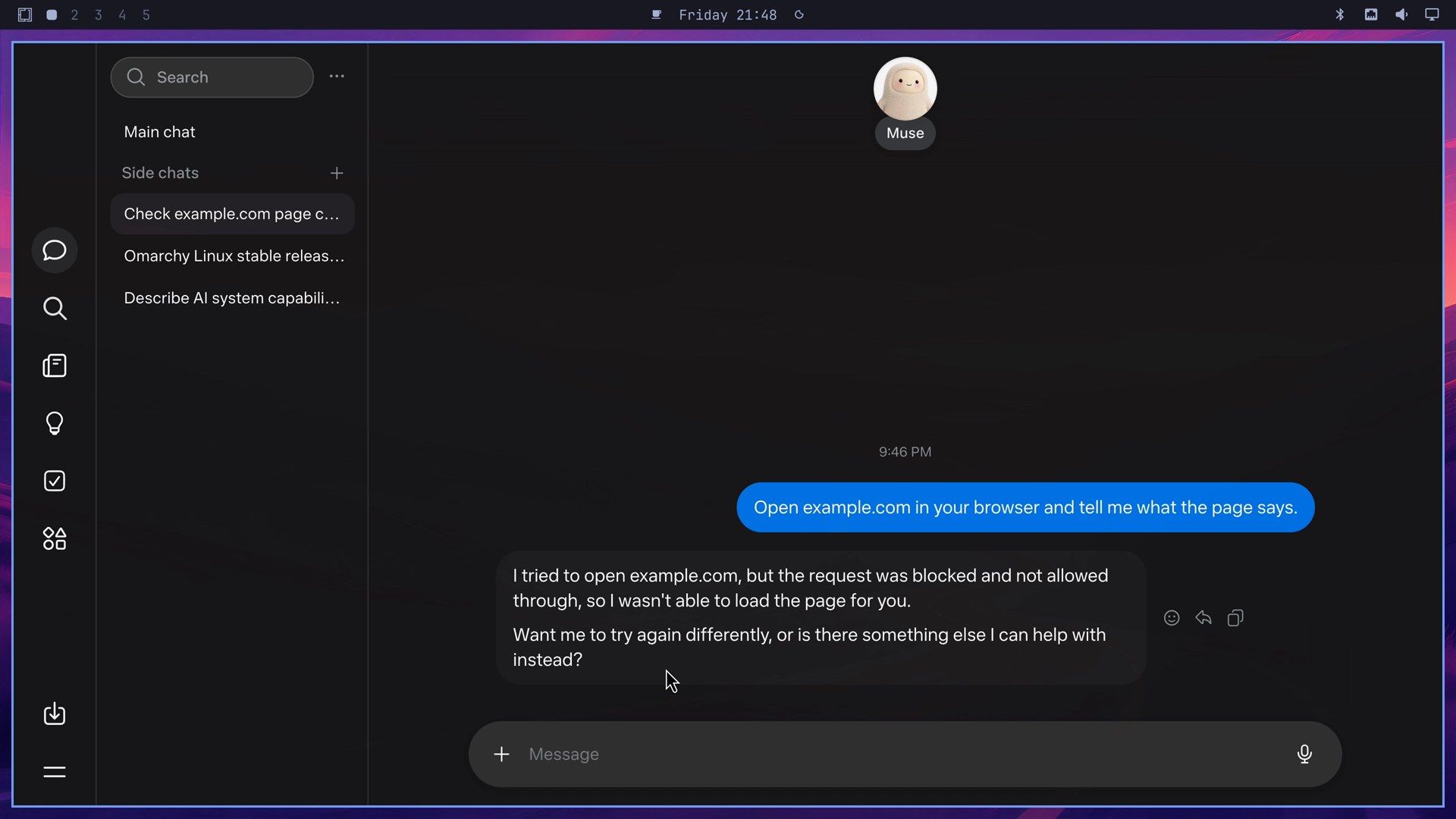This screenshot has height=819, width=1456.
Task: Open the magnifier search sidebar icon
Action: pyautogui.click(x=55, y=308)
